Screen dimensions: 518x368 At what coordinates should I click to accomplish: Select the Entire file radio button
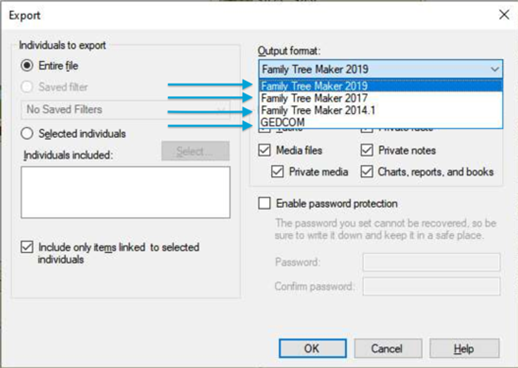pyautogui.click(x=27, y=65)
